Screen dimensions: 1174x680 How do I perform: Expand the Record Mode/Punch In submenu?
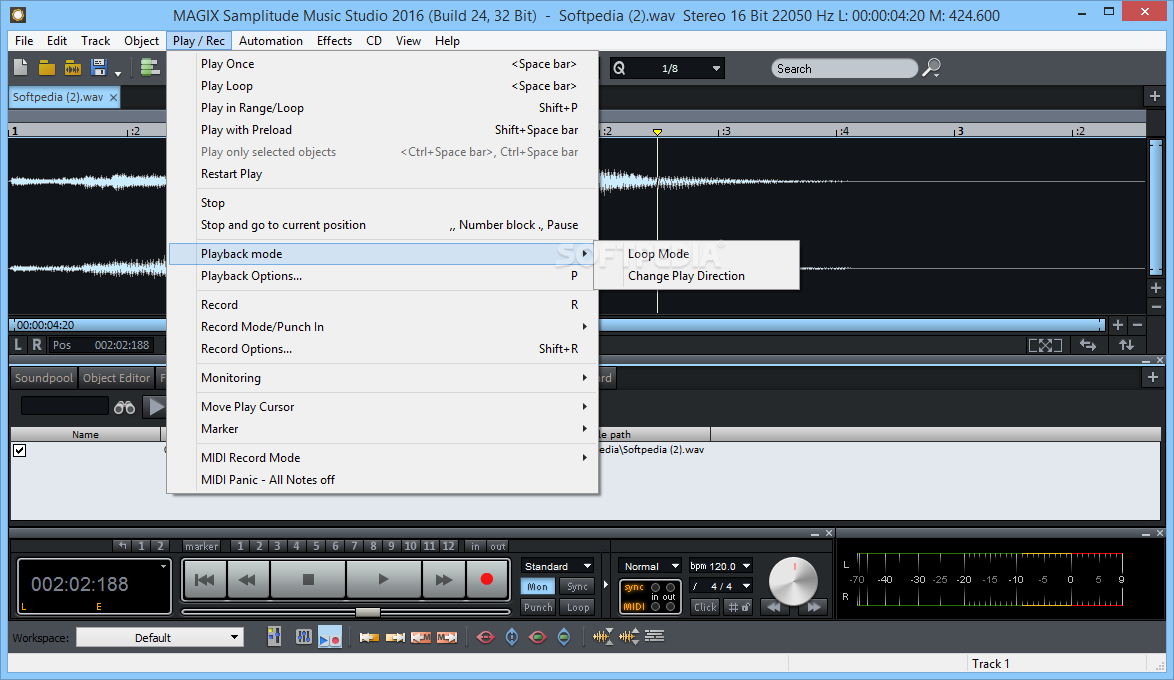[383, 327]
